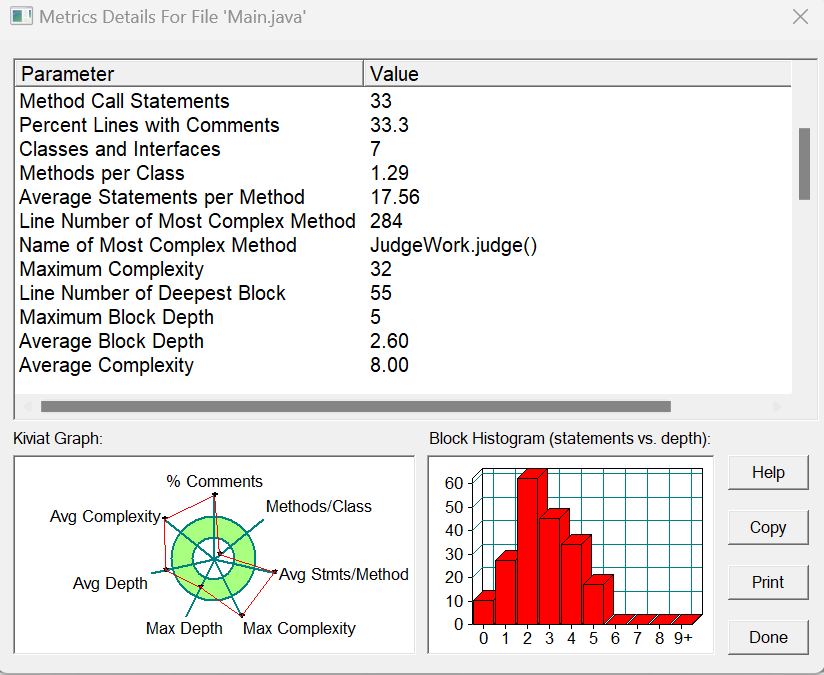Click the horizontal scrollbar thumb under the list
The height and width of the screenshot is (675, 824).
[x=356, y=406]
